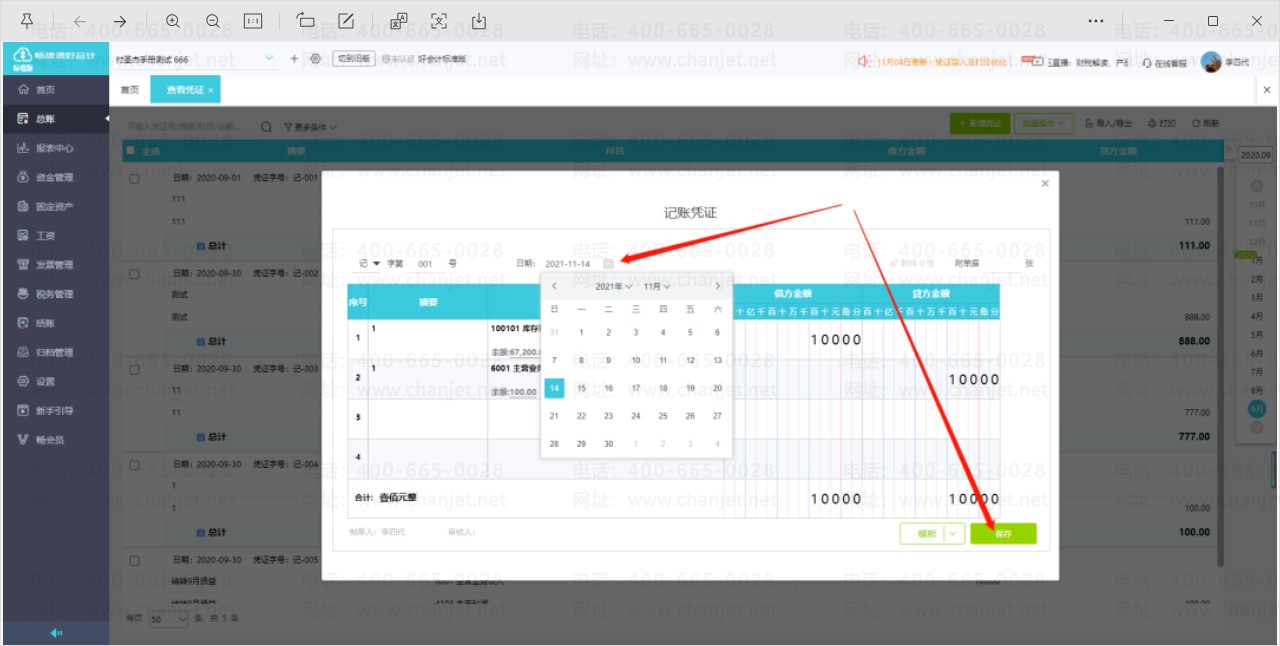The width and height of the screenshot is (1280, 646).
Task: Select highlighted day 14 in calendar
Action: [554, 388]
